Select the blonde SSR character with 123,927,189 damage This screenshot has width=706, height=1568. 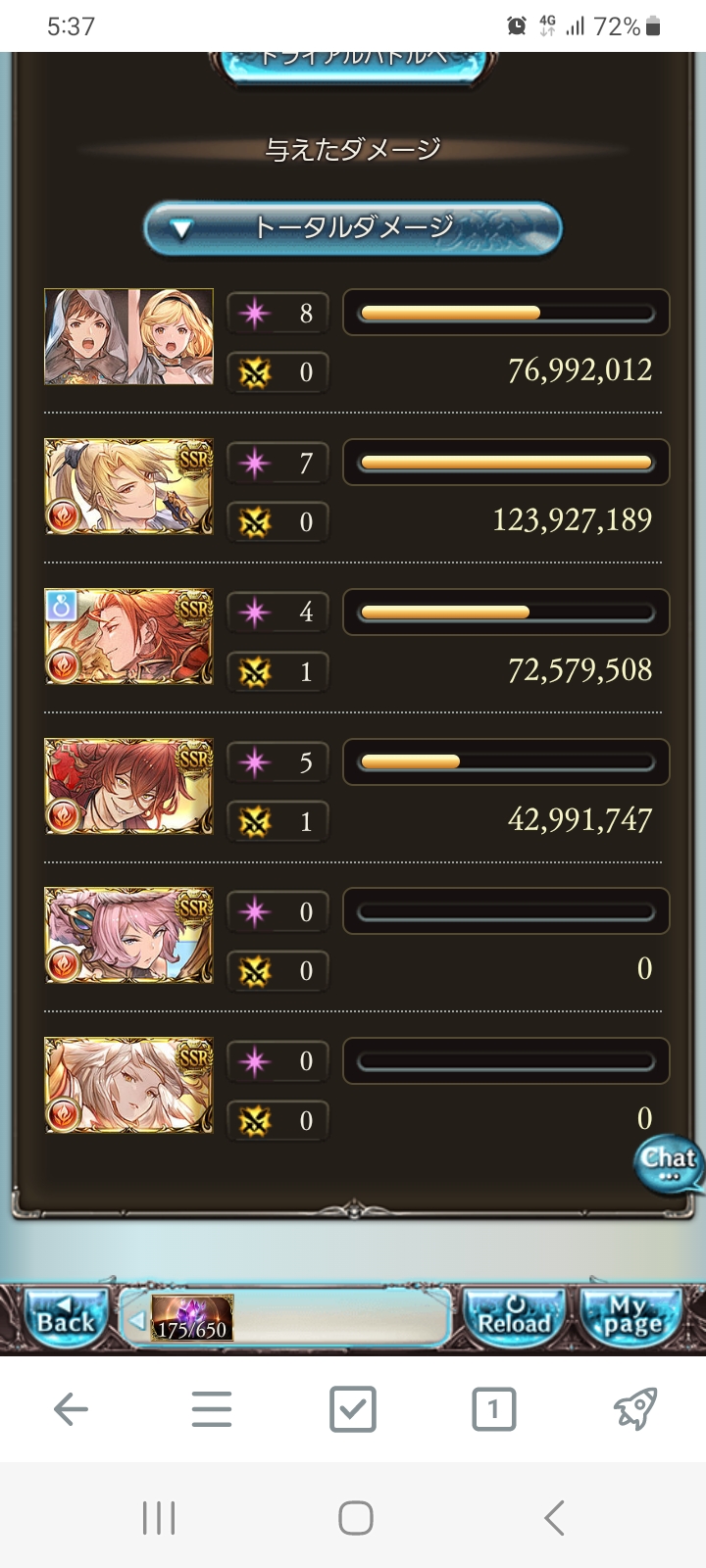pos(128,486)
